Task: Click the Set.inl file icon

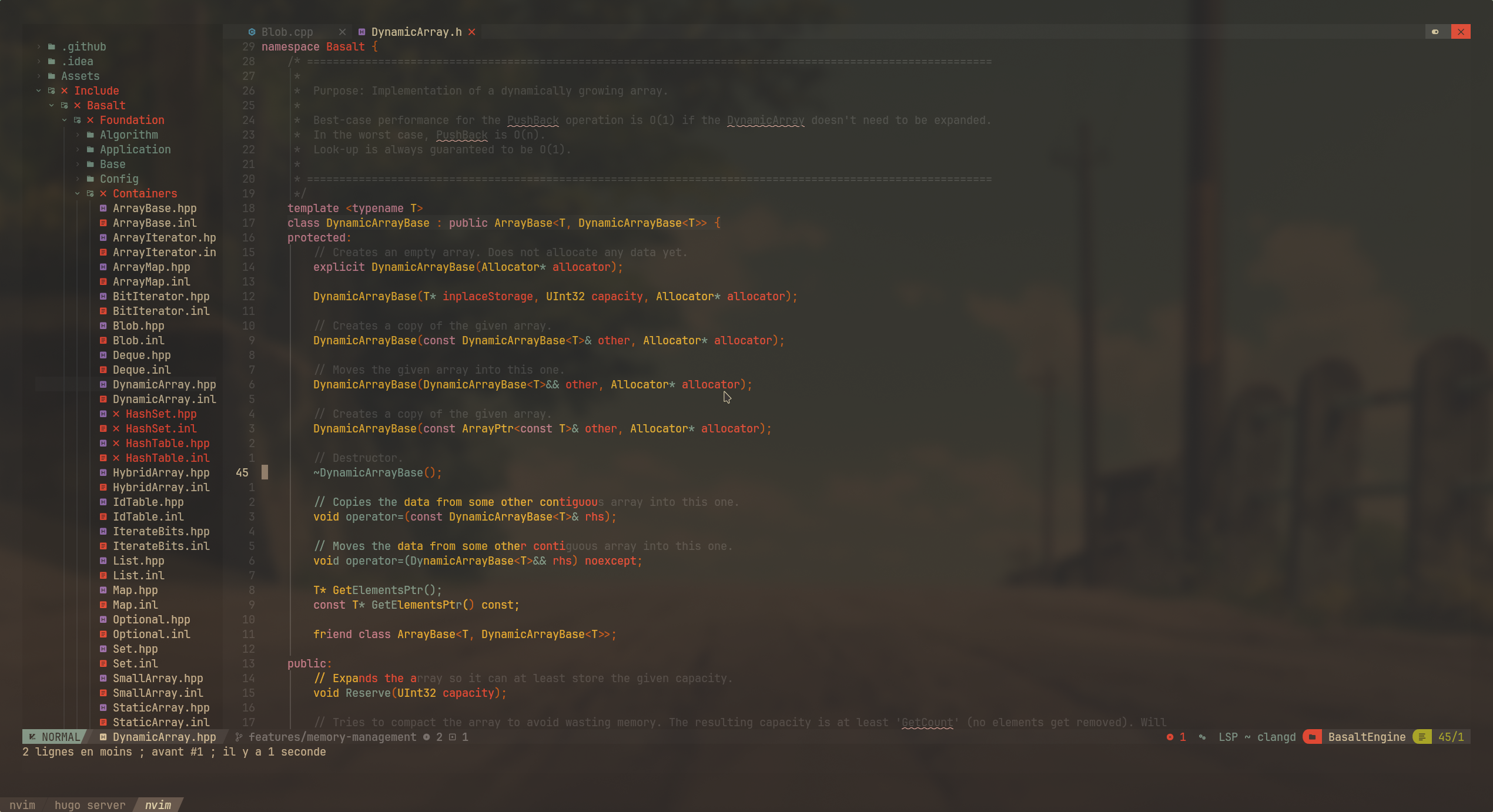Action: [x=103, y=663]
